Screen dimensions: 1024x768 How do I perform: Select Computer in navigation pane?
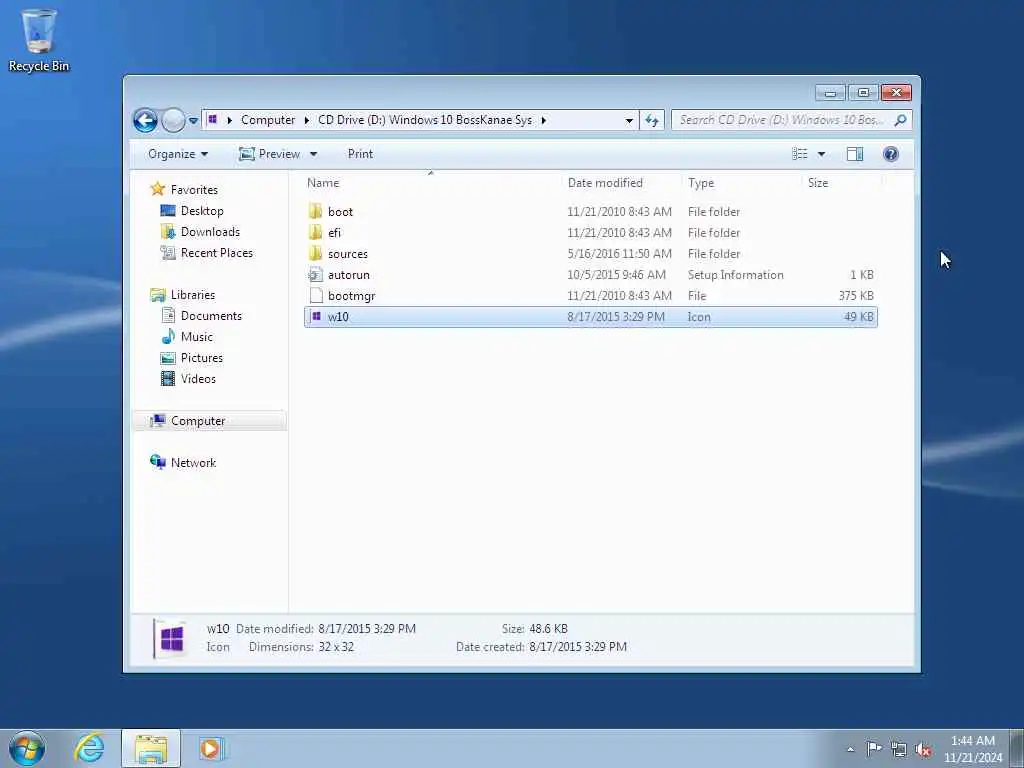[x=209, y=421]
